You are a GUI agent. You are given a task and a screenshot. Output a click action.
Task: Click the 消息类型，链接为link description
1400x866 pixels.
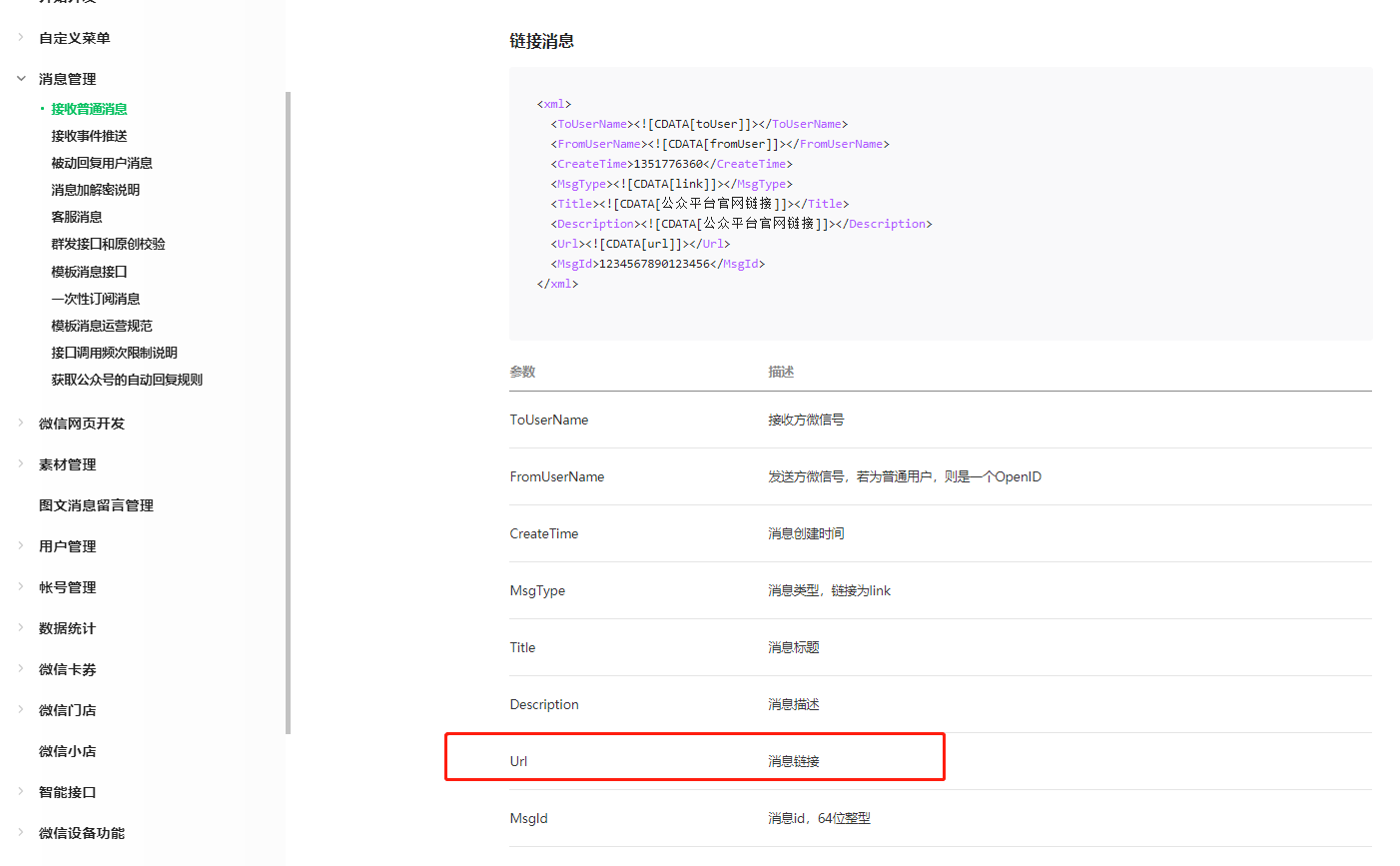tap(829, 590)
